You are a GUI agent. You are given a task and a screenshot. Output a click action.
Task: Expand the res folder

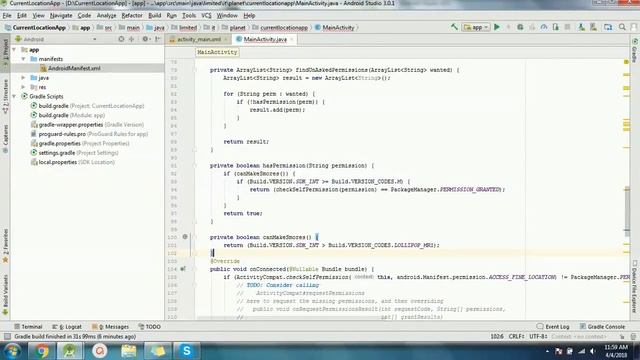[24, 87]
